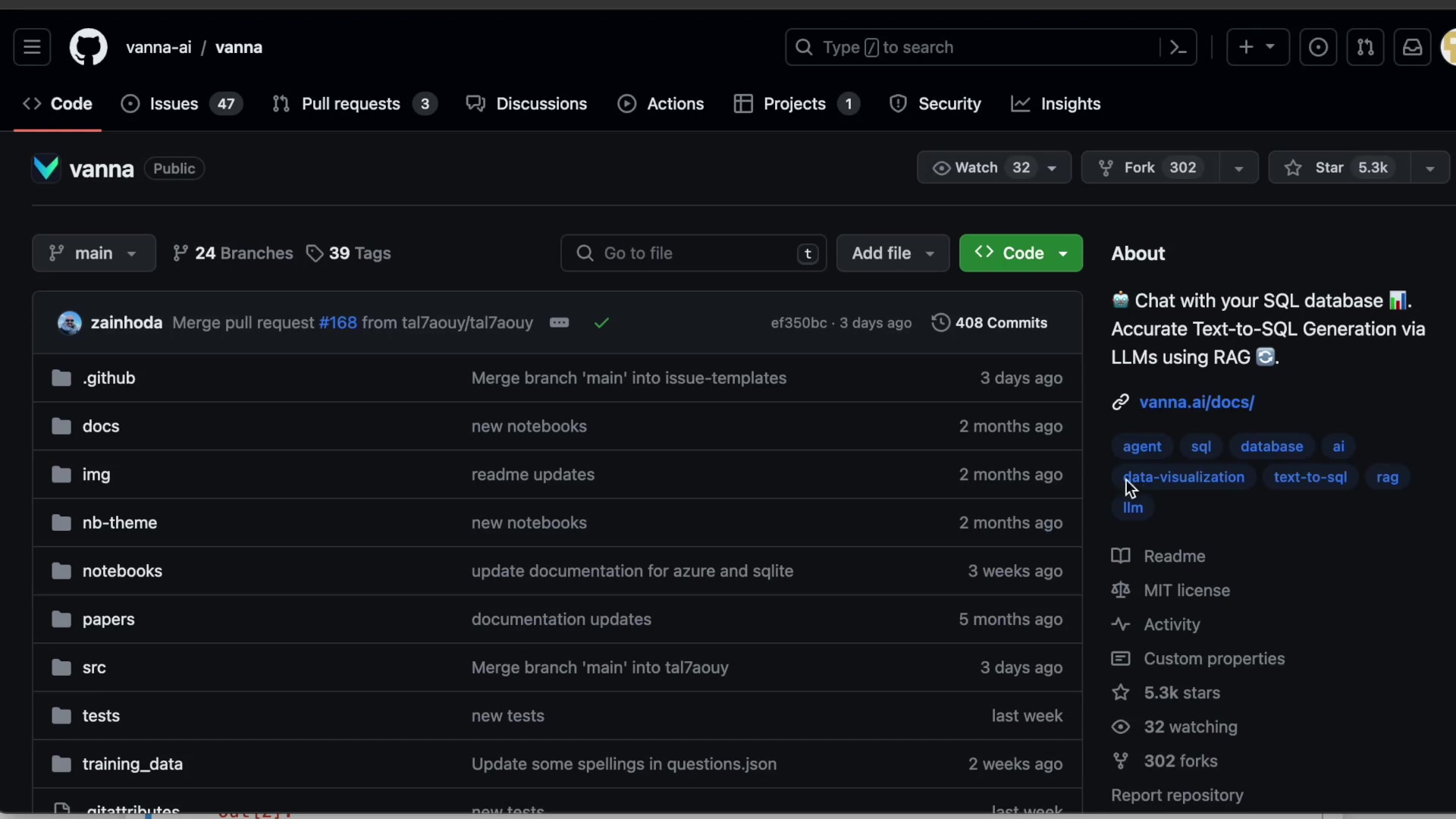Open the Star lists dropdown arrow

pyautogui.click(x=1429, y=168)
